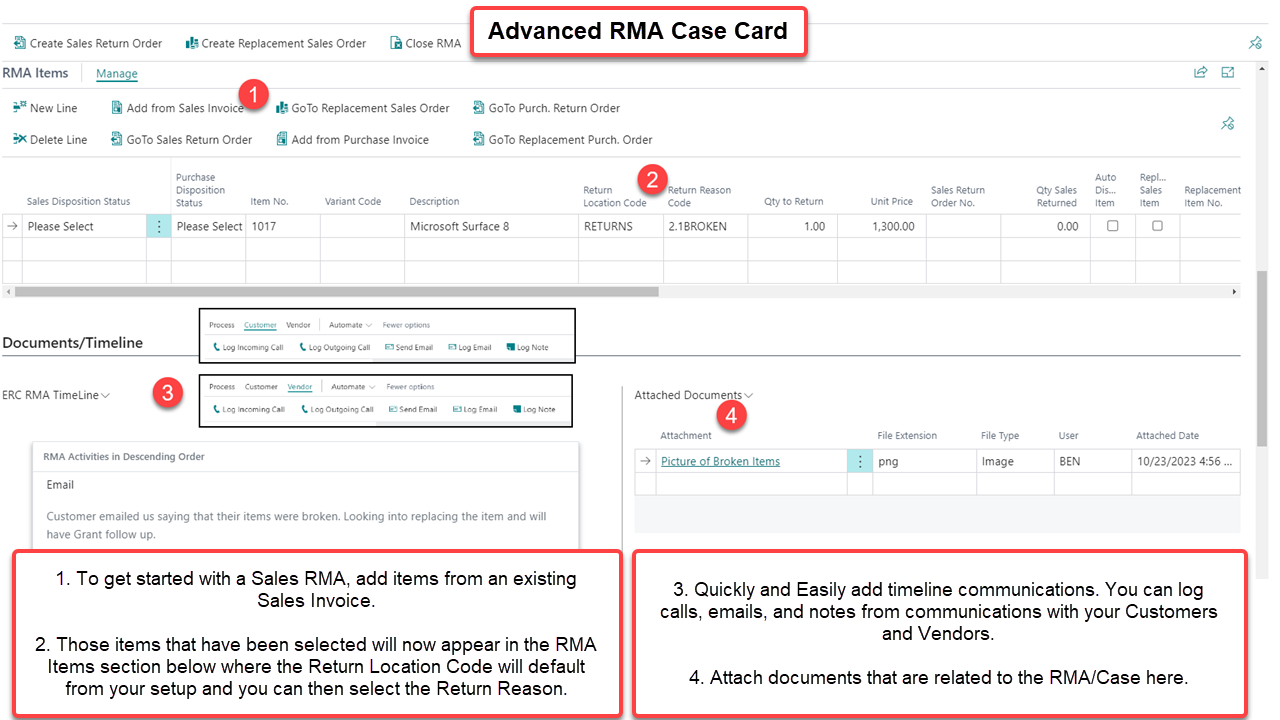Open options for Picture of Broken Items row
Image resolution: width=1280 pixels, height=720 pixels.
tap(859, 461)
